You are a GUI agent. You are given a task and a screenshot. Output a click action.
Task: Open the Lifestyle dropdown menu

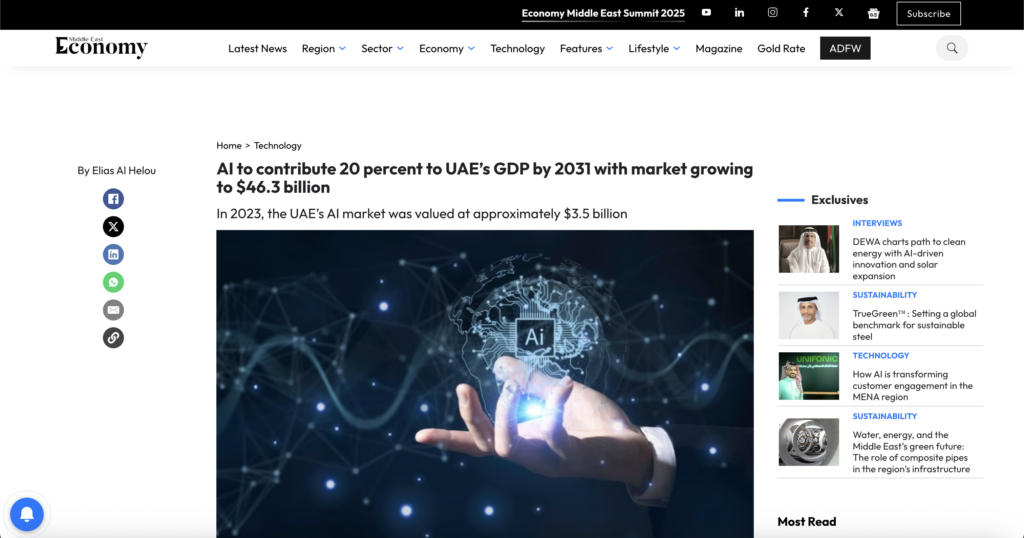tap(654, 49)
